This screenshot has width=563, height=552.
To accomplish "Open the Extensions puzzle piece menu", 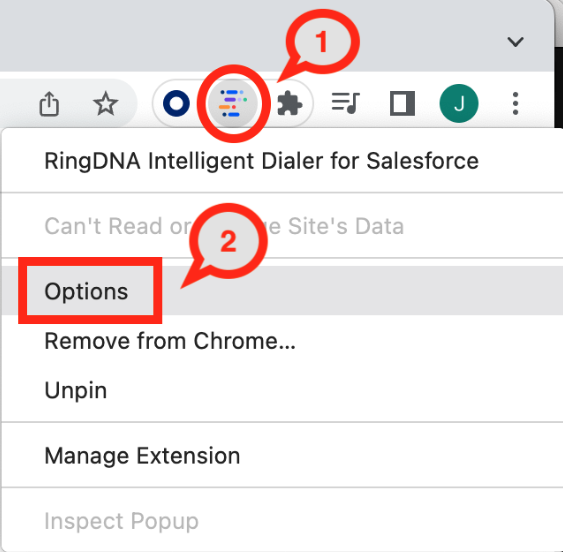I will [290, 104].
